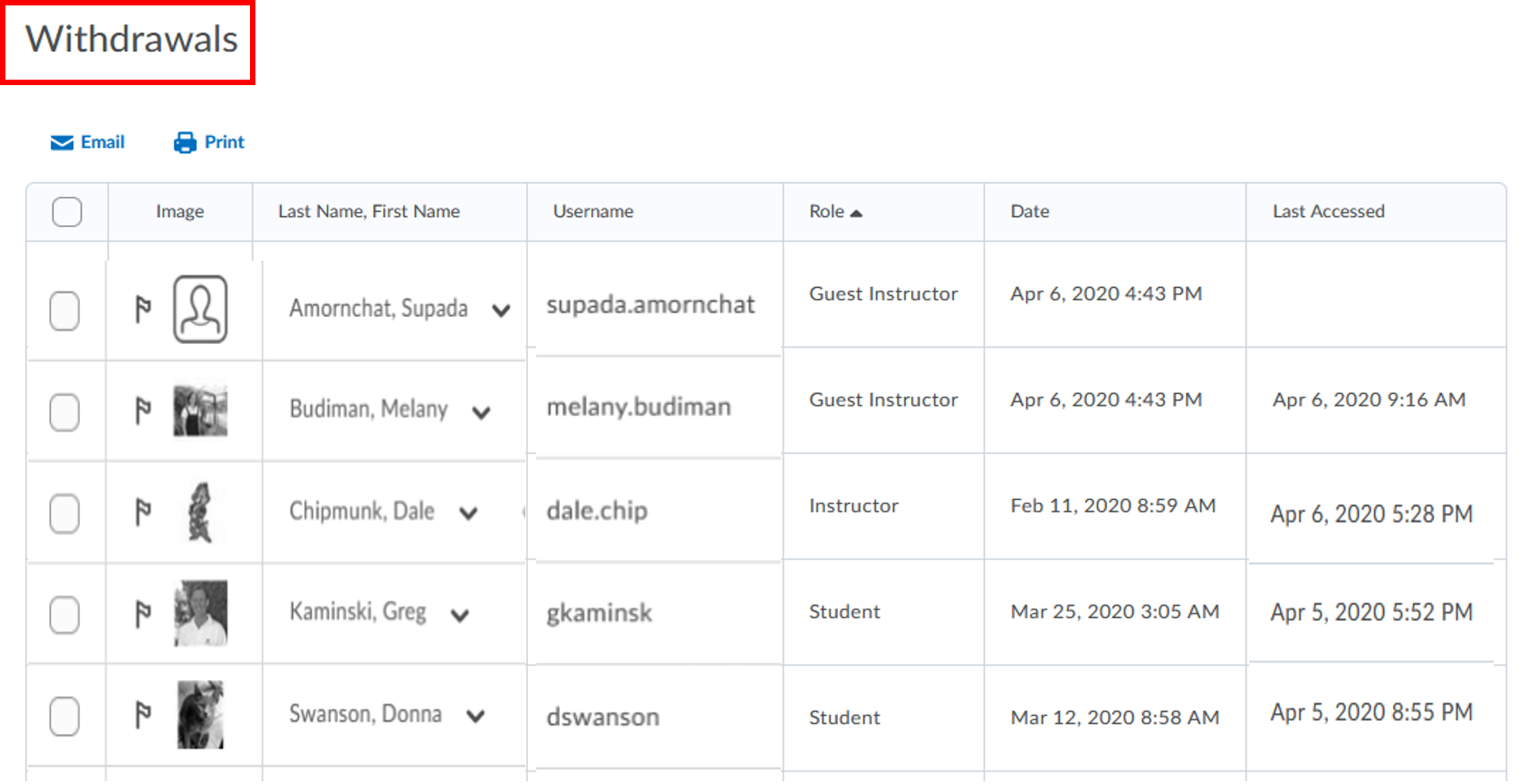Click Instructor role for Chipmunk, Dale
This screenshot has width=1520, height=784.
853,506
